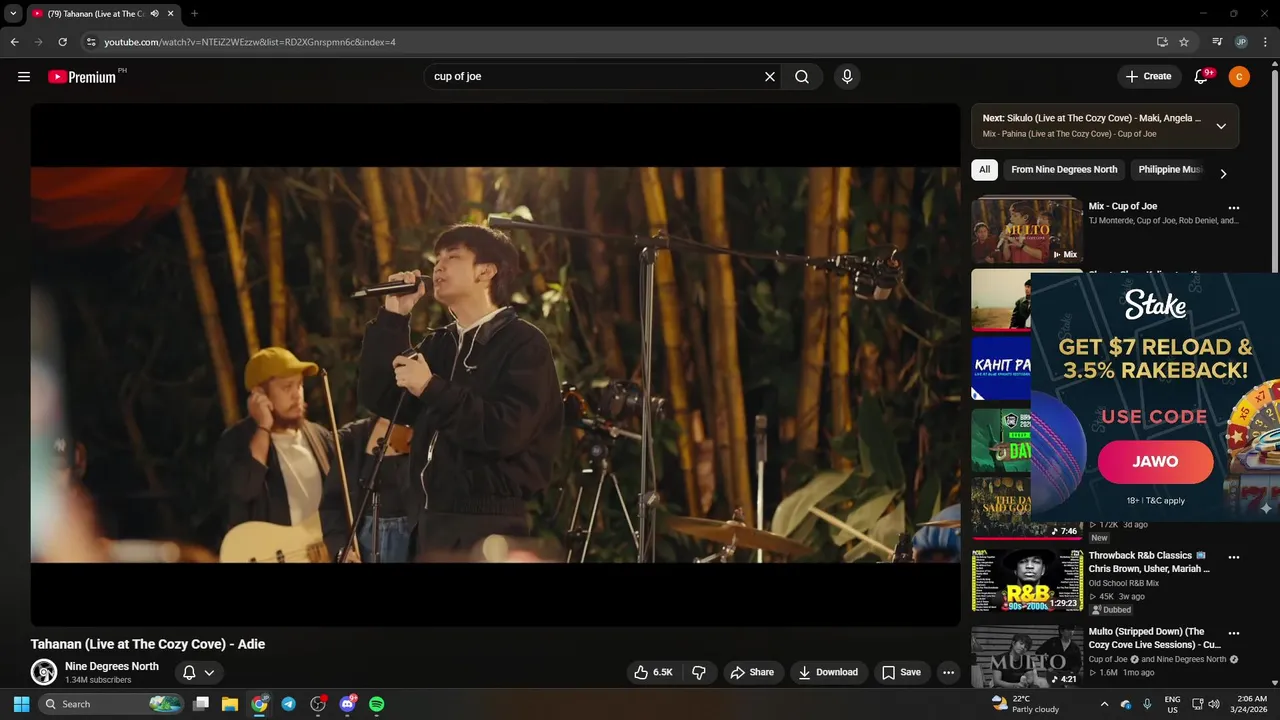This screenshot has width=1280, height=720.
Task: Switch ENG US input language
Action: (x=1172, y=704)
